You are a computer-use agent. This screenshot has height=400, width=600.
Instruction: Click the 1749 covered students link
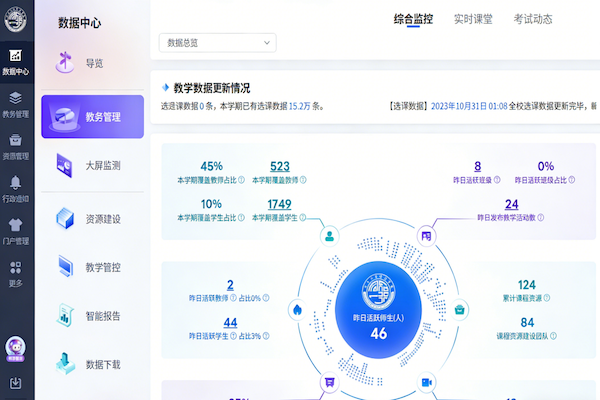coord(279,204)
